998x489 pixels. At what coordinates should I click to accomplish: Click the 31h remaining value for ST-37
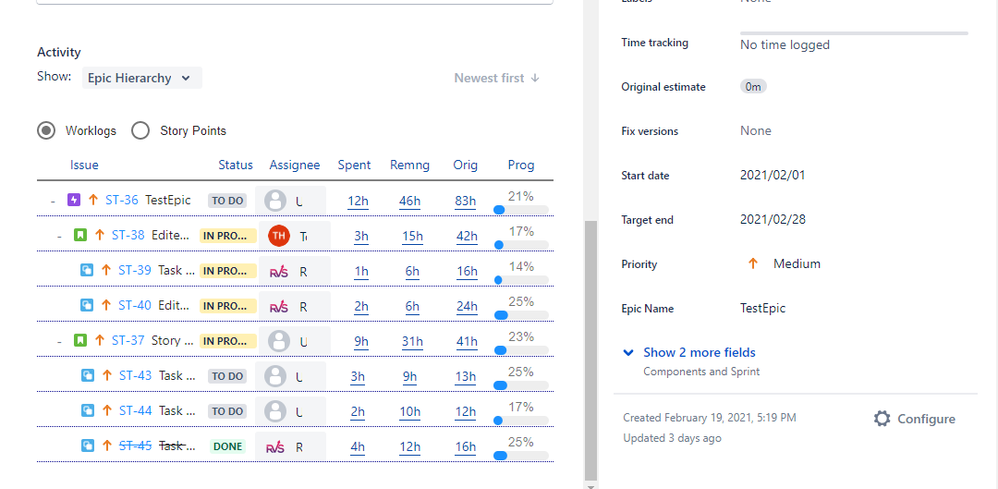[412, 341]
